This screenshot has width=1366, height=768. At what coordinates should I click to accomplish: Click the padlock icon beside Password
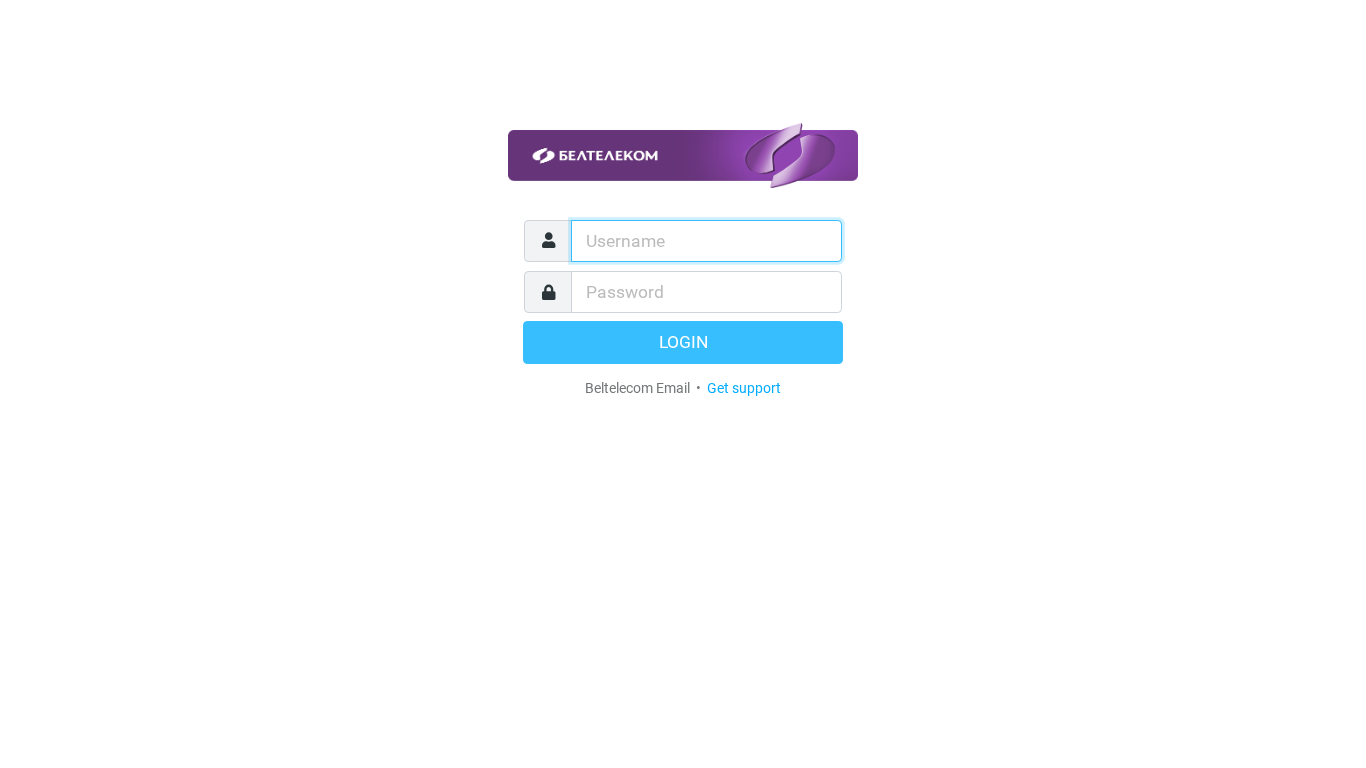pyautogui.click(x=548, y=292)
